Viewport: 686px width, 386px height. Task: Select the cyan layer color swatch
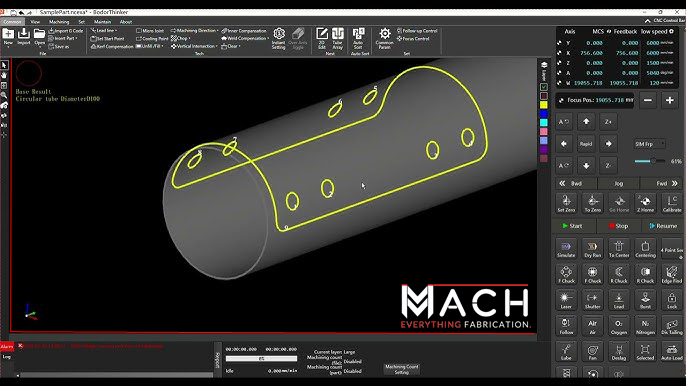543,123
